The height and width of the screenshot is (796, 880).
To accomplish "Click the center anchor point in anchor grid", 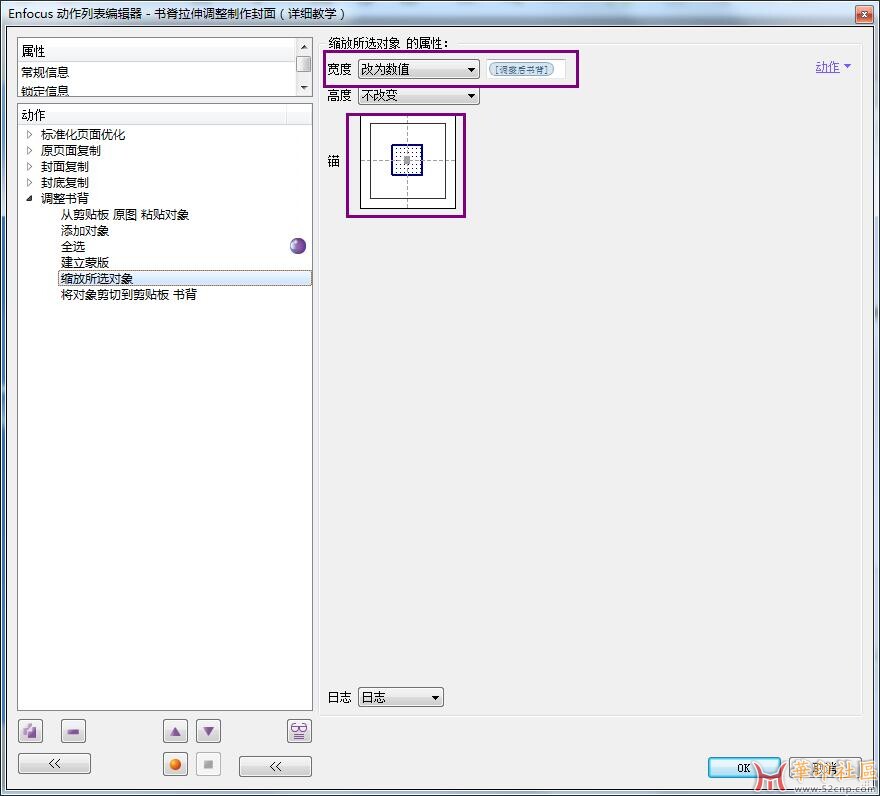I will tap(407, 160).
